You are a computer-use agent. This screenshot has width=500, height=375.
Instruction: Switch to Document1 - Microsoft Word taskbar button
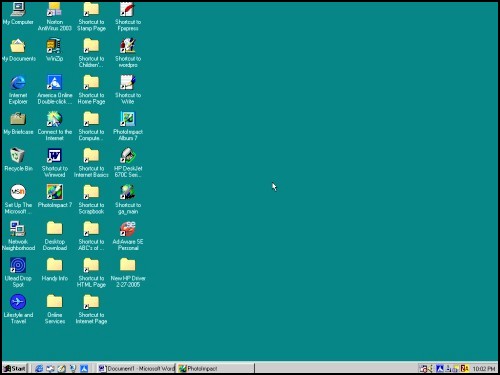[136, 368]
